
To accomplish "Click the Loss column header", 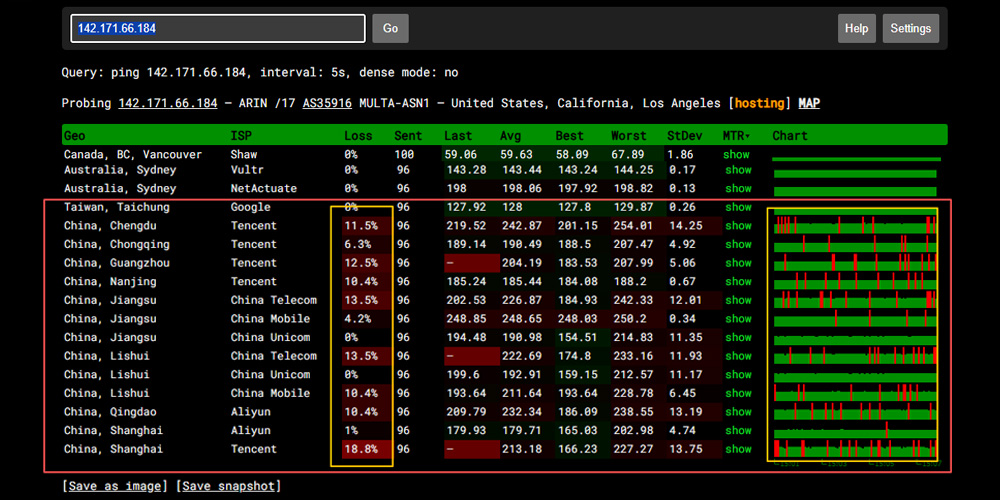I will (x=358, y=136).
